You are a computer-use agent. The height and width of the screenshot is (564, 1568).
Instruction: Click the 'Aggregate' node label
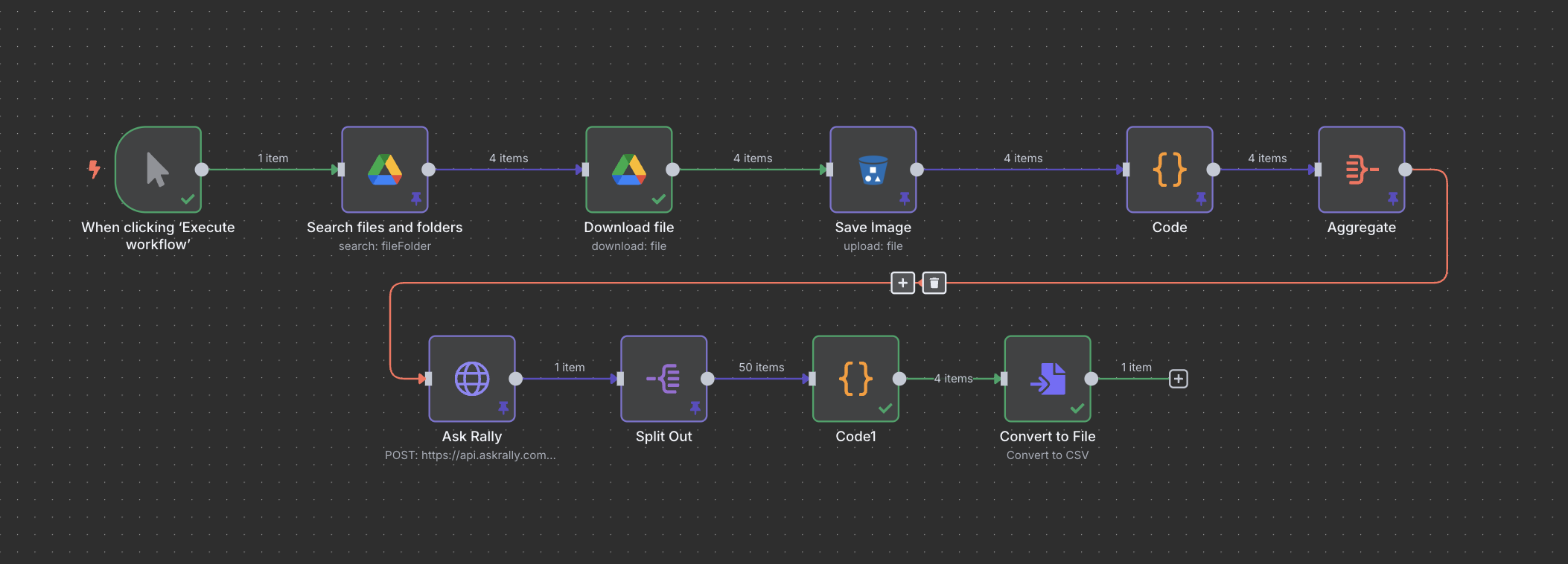pyautogui.click(x=1362, y=228)
